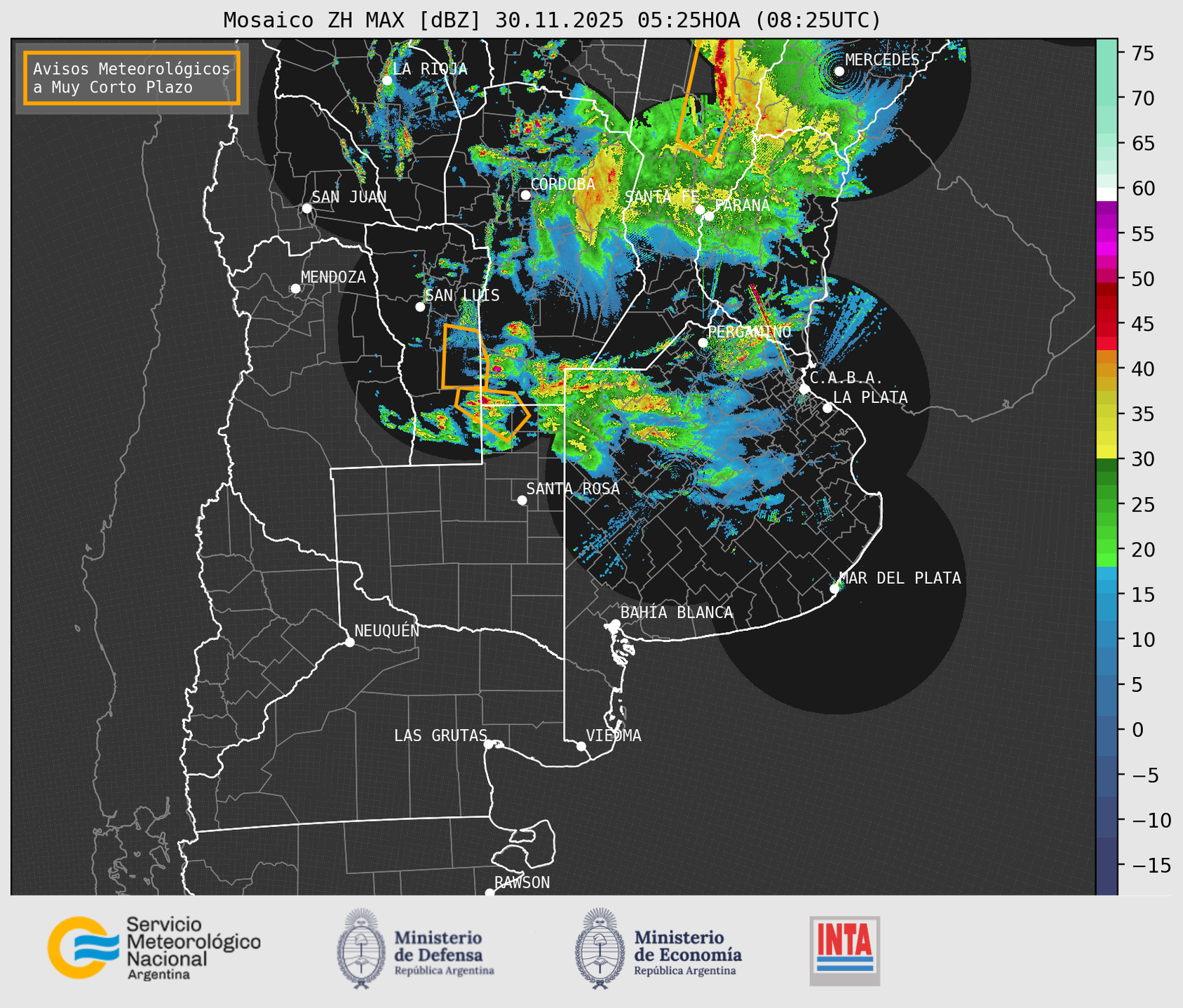The height and width of the screenshot is (1008, 1183).
Task: Click the PARANA map label
Action: pos(742,205)
